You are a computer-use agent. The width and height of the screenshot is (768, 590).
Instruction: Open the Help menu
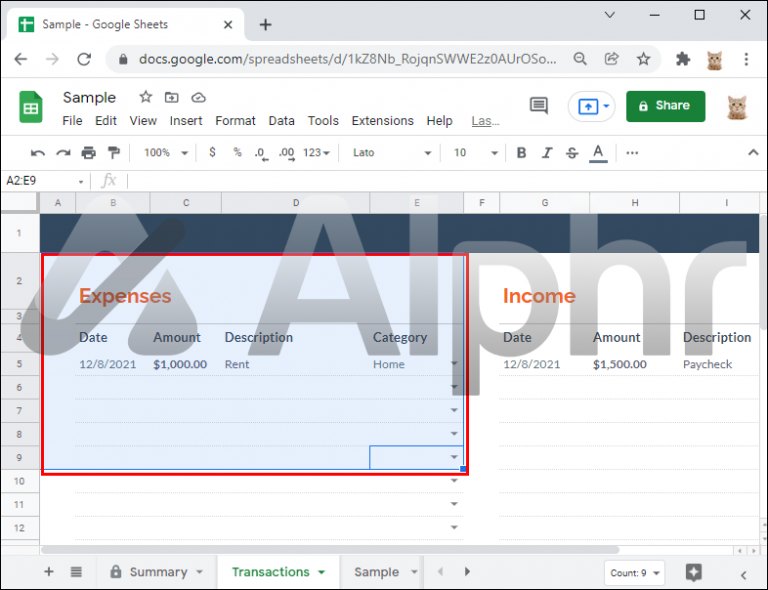pos(439,121)
